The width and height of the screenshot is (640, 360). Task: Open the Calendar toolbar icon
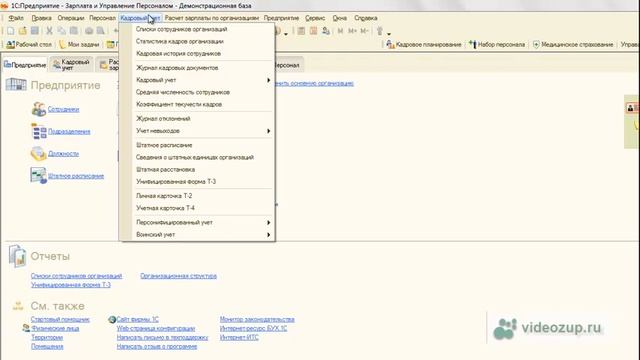[313, 31]
